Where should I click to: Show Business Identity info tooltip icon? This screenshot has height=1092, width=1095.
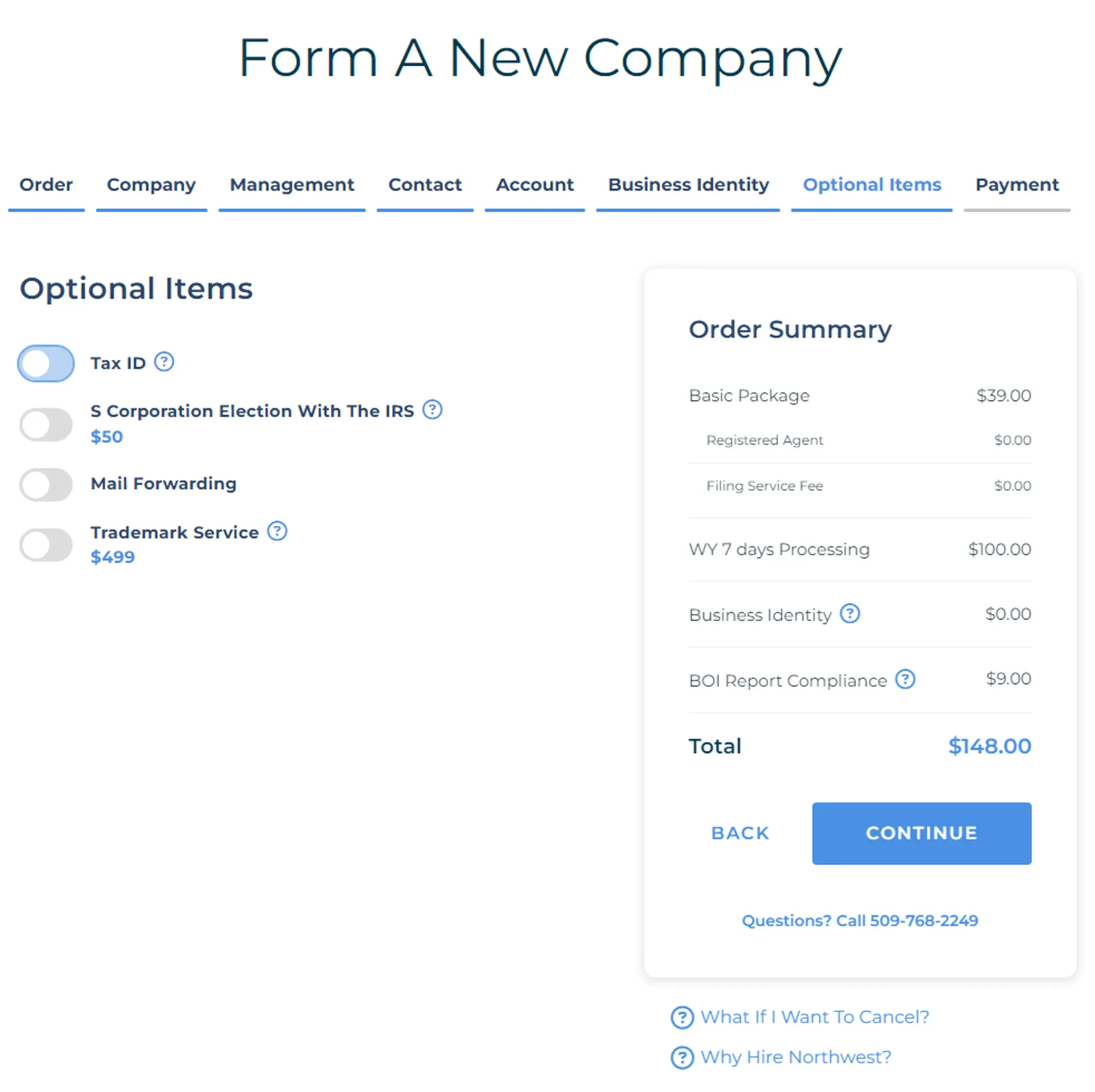pos(850,613)
